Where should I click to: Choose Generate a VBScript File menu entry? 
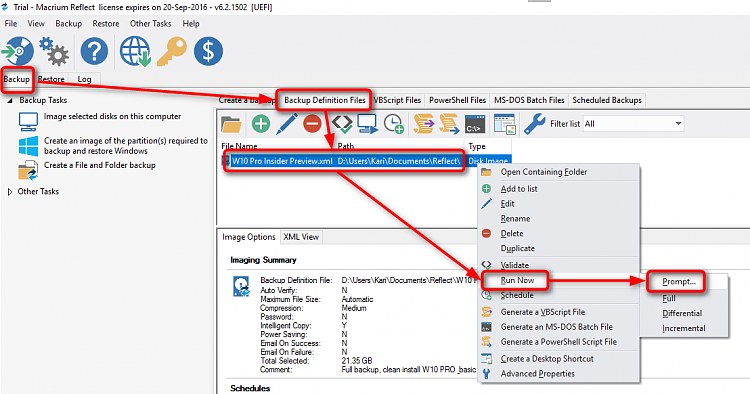click(559, 312)
